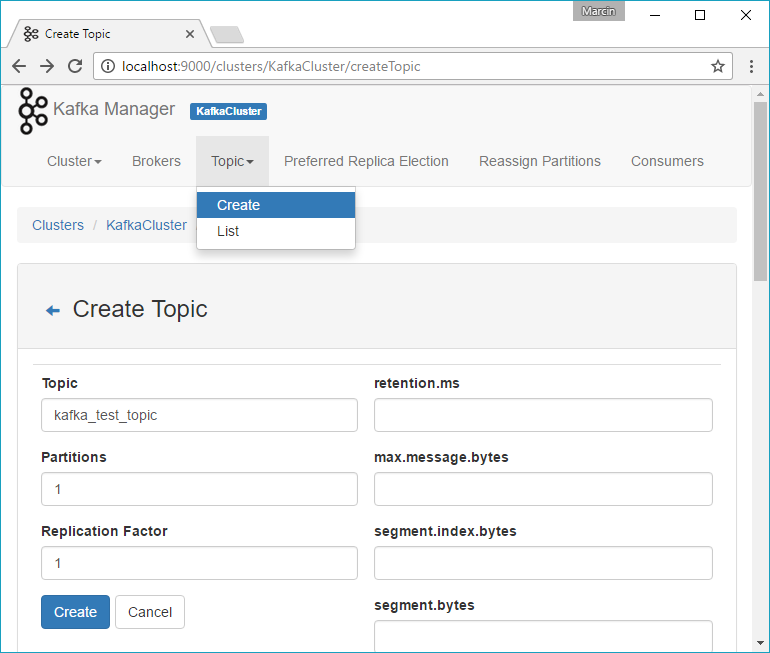Select List from the Topic menu
This screenshot has width=770, height=653.
click(276, 231)
